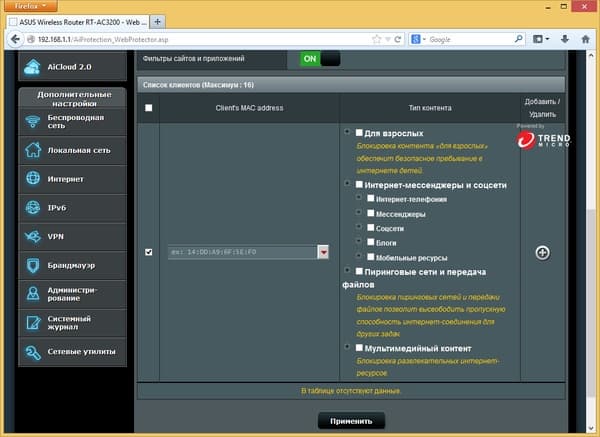Click the page vertical scrollbar thumb
The width and height of the screenshot is (600, 437).
pos(590,302)
